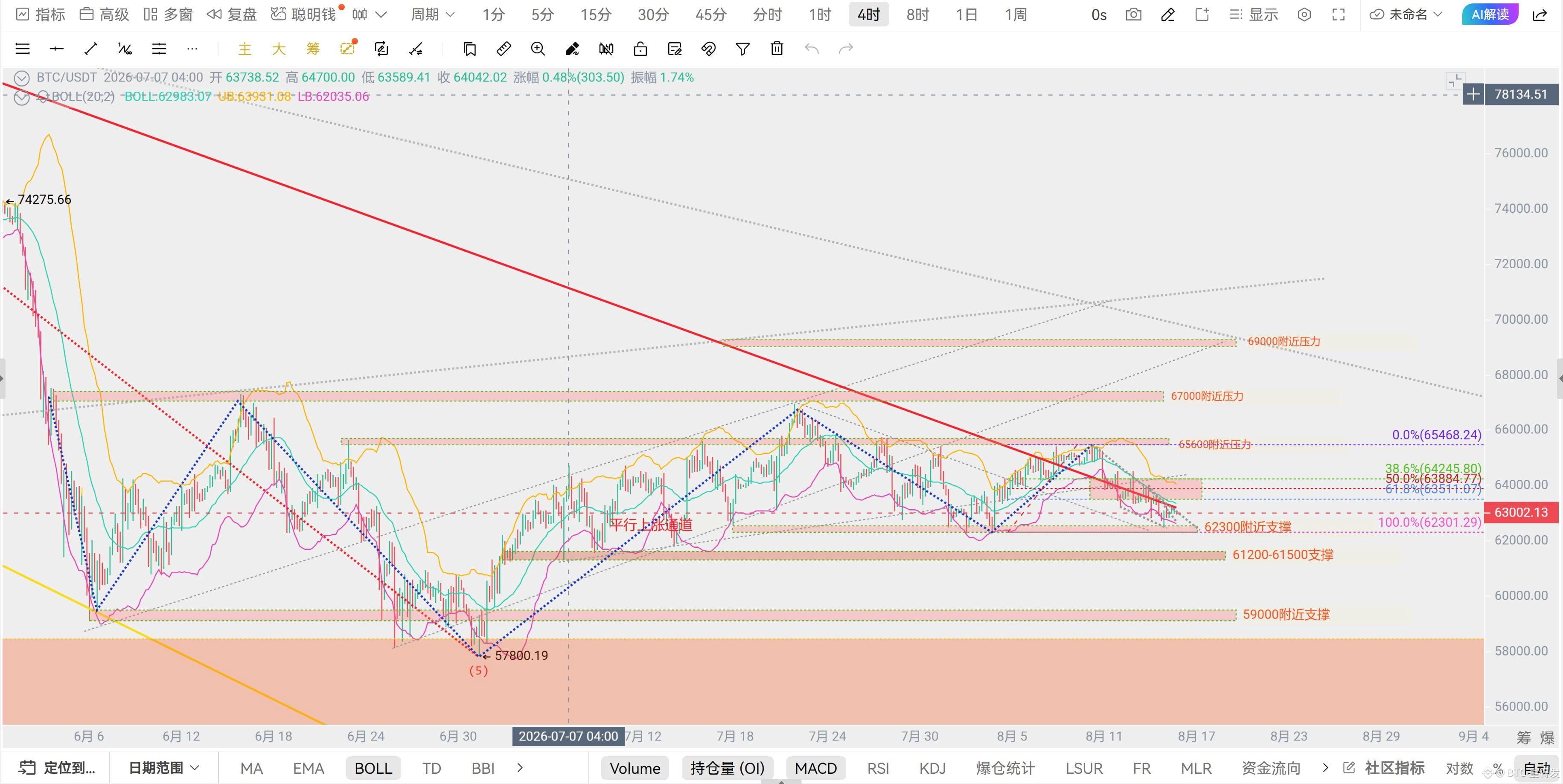
Task: Toggle the 持仓量 (OI) sub-indicator
Action: [x=728, y=768]
